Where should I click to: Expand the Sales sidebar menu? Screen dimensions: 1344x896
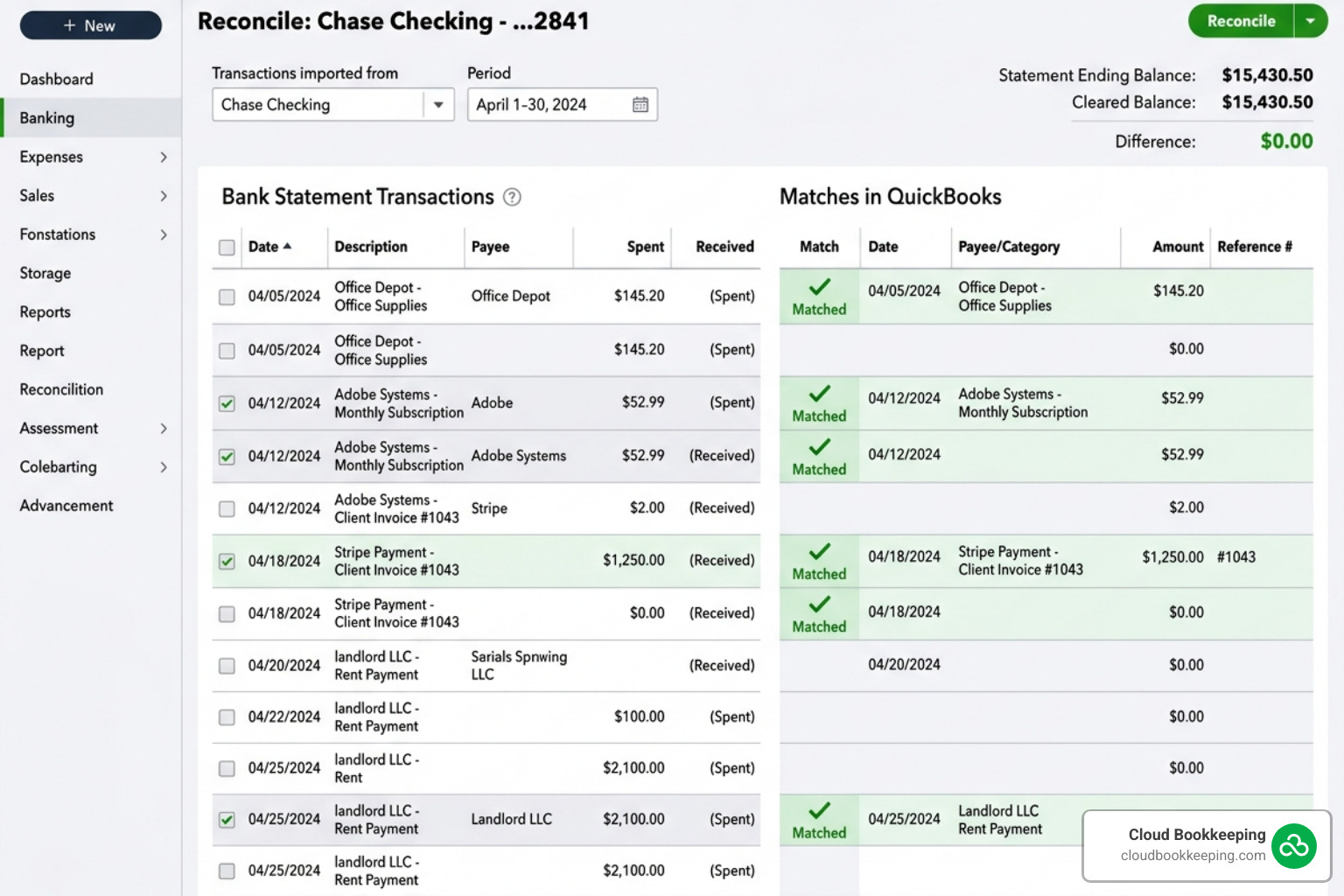[x=164, y=196]
